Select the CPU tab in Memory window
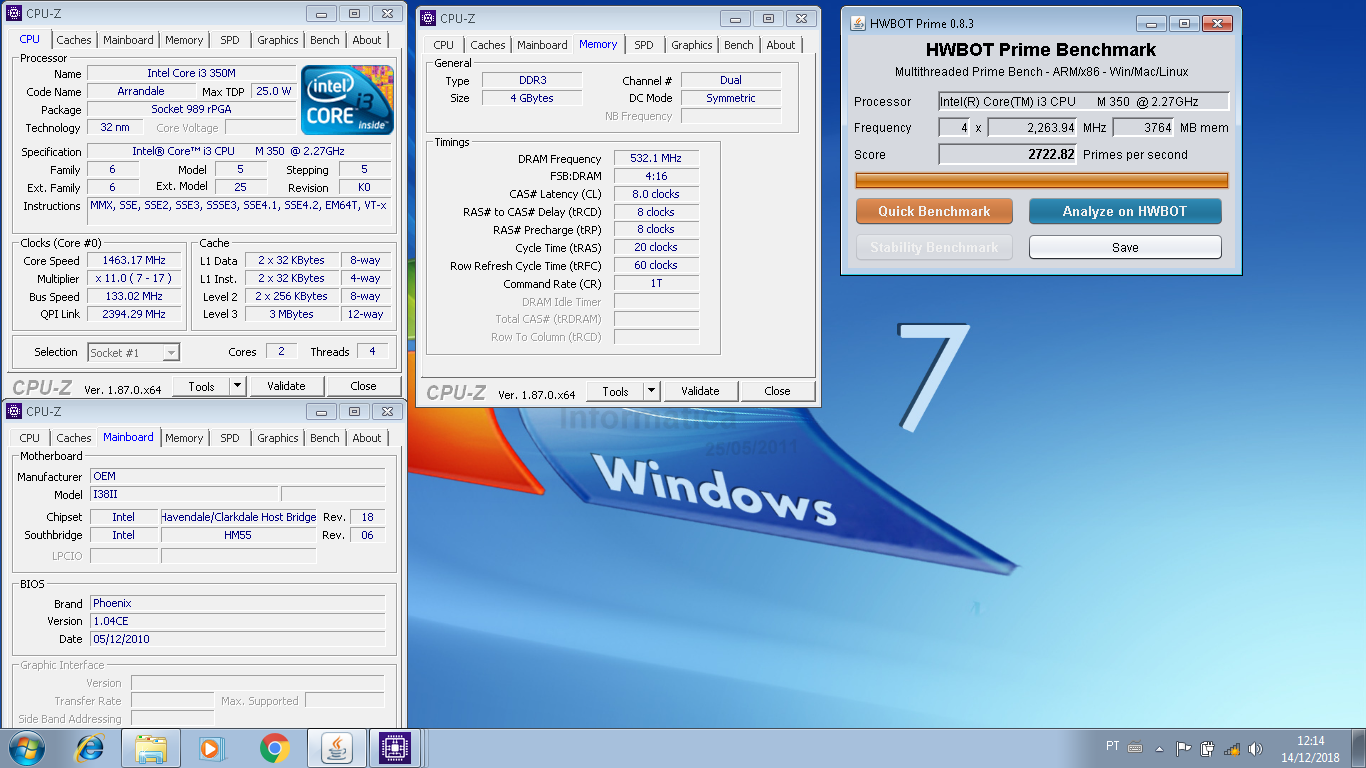The image size is (1366, 768). pos(444,45)
